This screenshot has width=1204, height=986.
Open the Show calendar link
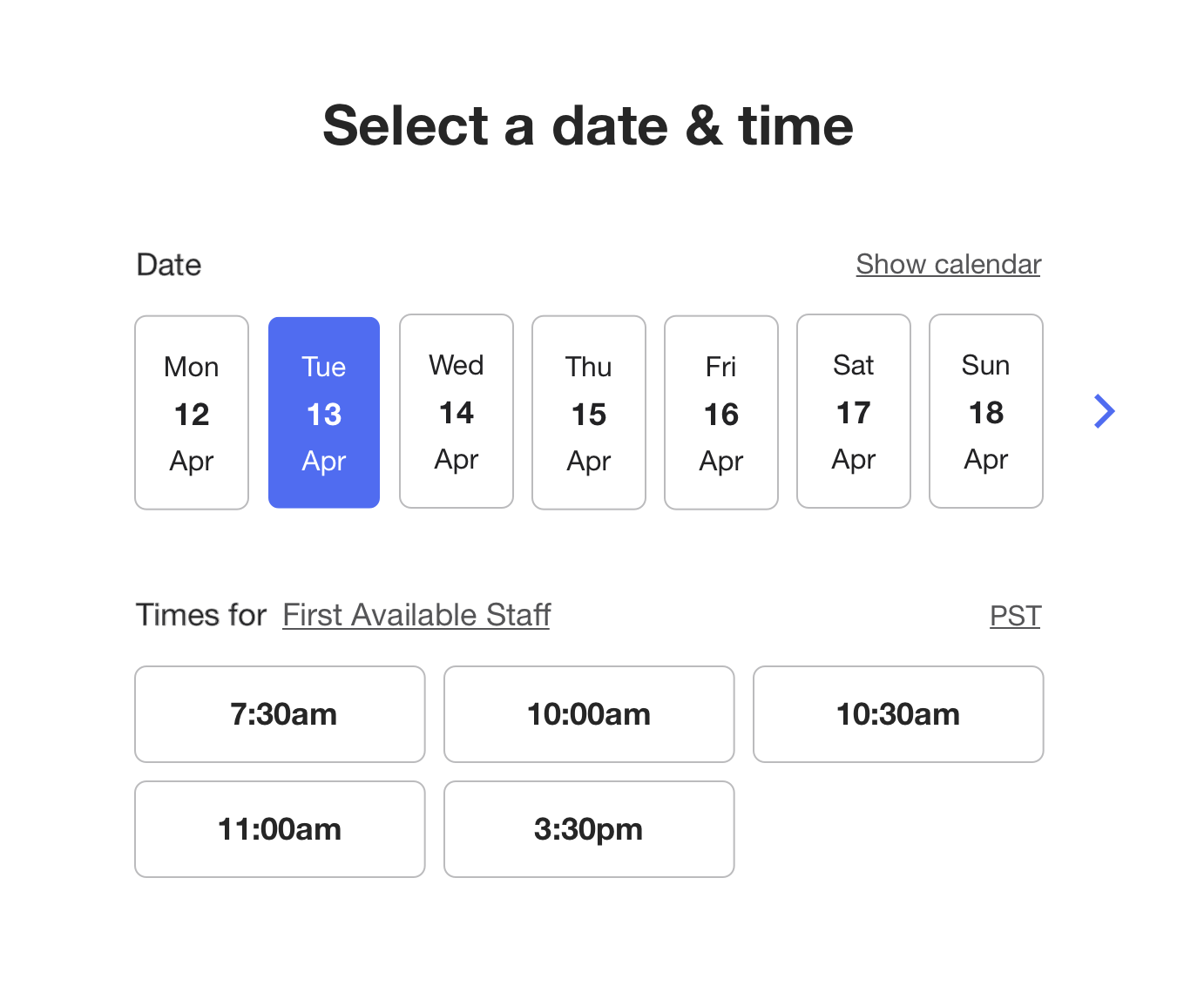pos(948,264)
